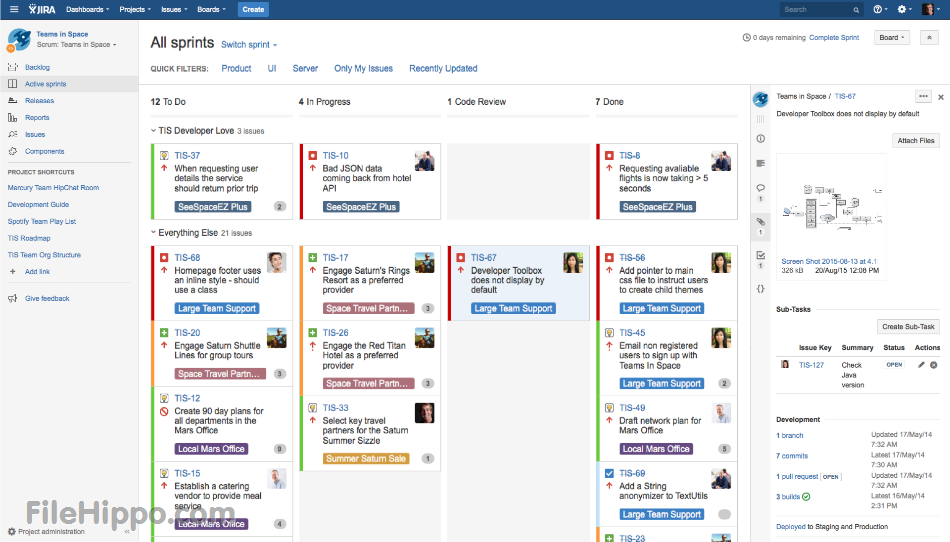Show the comments speech bubble section
This screenshot has width=950, height=542.
point(760,187)
